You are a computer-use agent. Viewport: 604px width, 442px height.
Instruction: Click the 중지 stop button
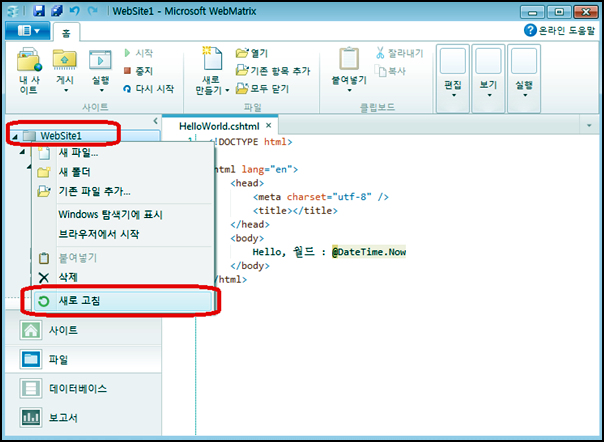pos(139,71)
